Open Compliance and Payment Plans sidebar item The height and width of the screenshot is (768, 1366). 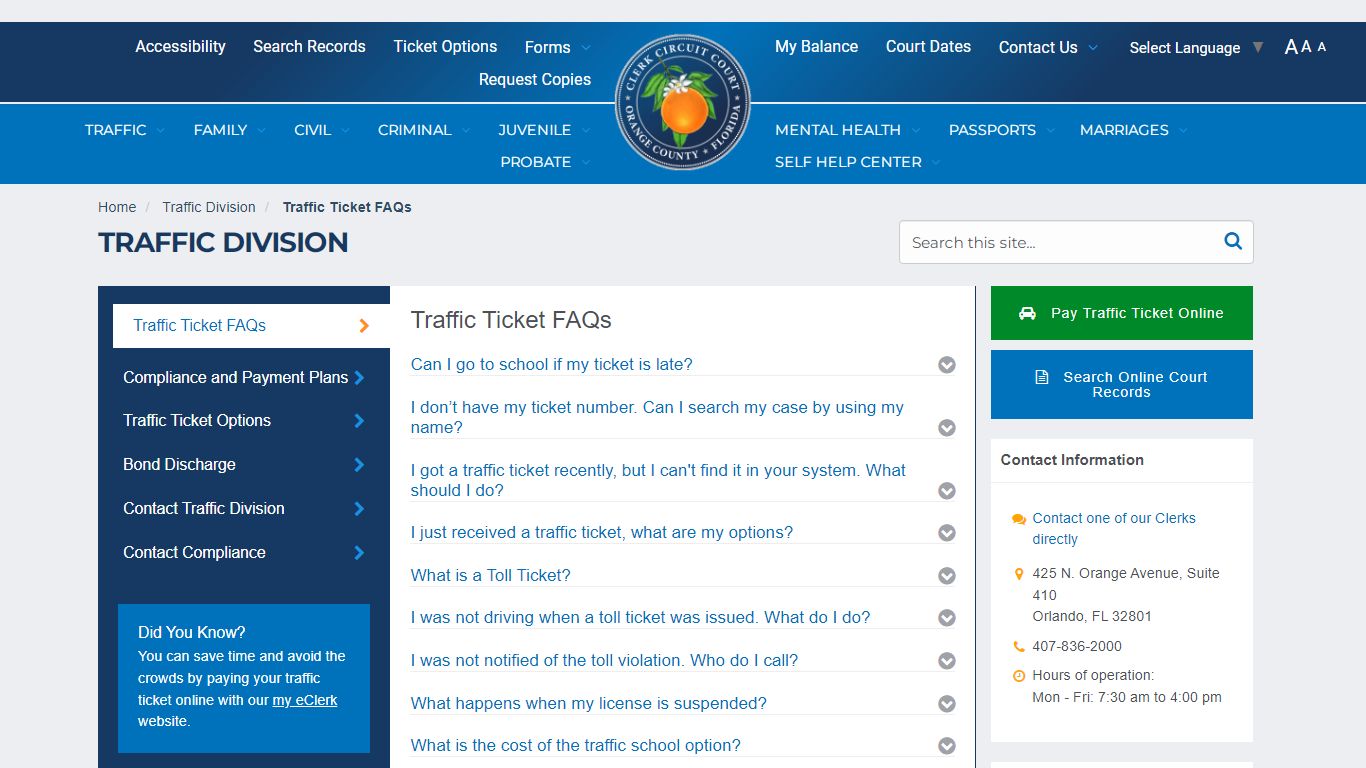coord(236,377)
